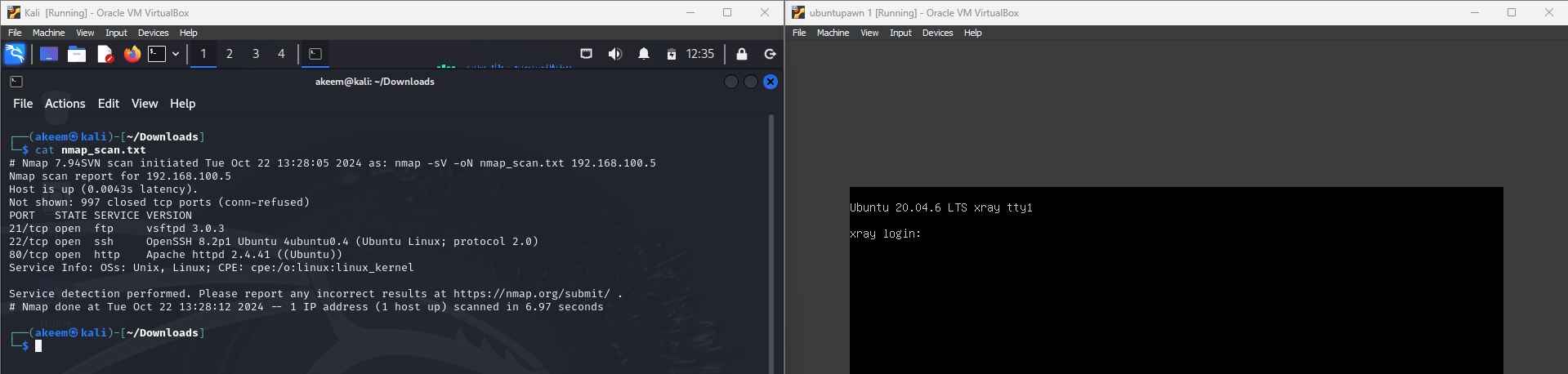
Task: Click the '21/tcp open ftp' row
Action: click(117, 229)
